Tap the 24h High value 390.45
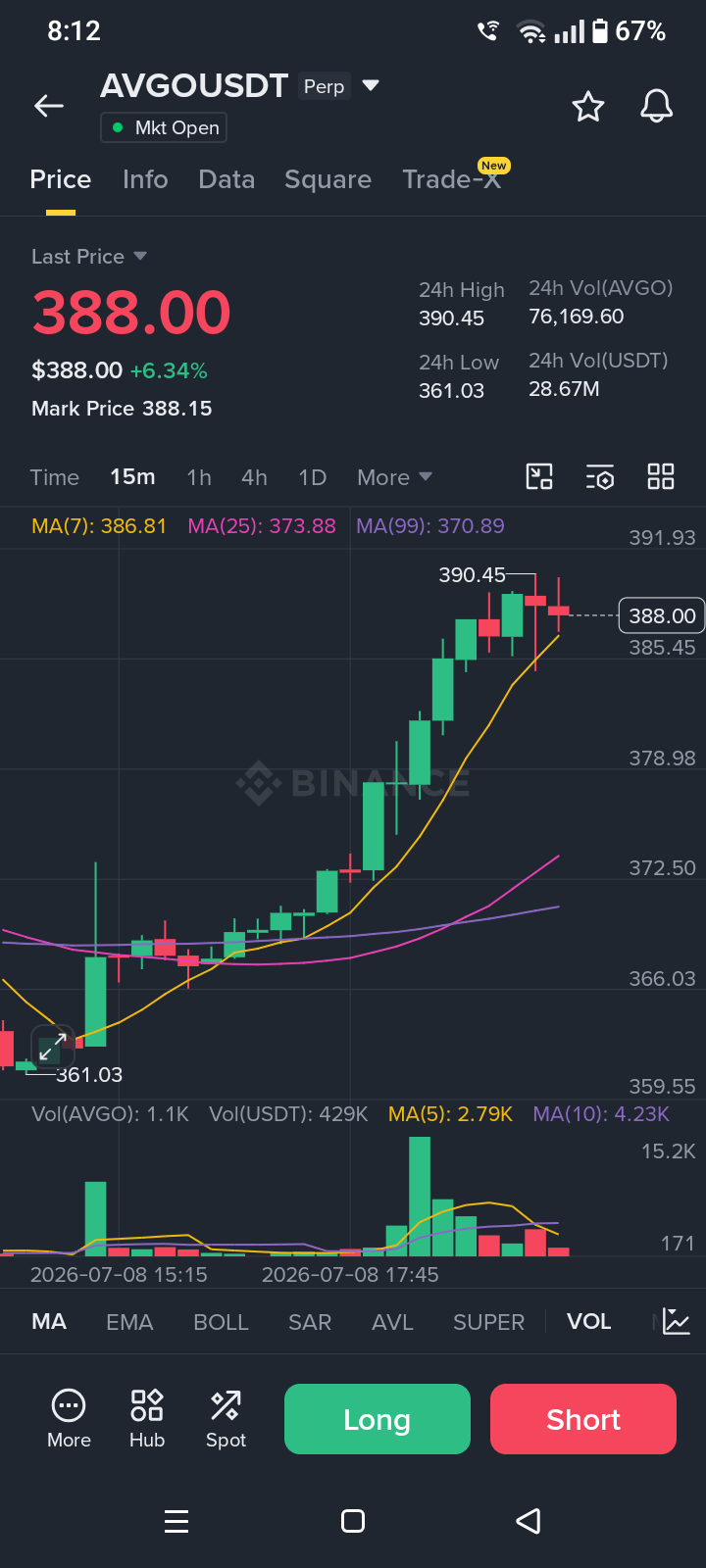 (452, 318)
